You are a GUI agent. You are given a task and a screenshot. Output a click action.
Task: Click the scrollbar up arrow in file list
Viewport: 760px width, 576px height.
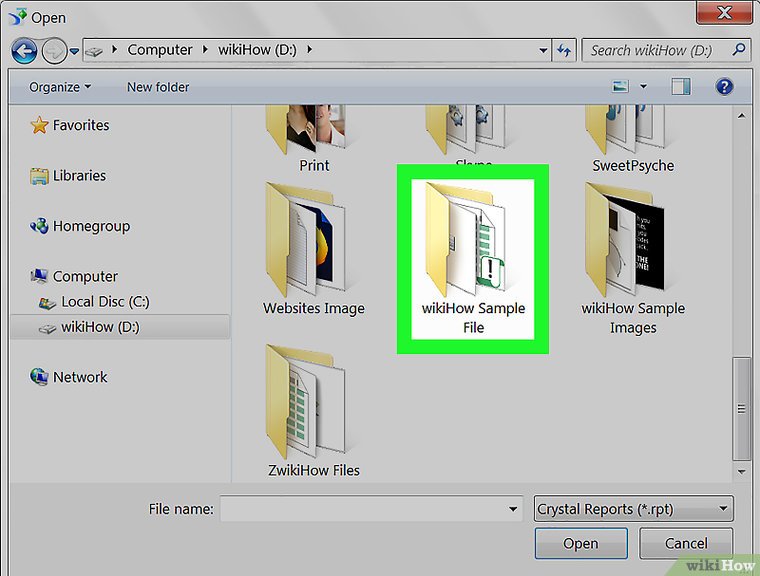[741, 116]
